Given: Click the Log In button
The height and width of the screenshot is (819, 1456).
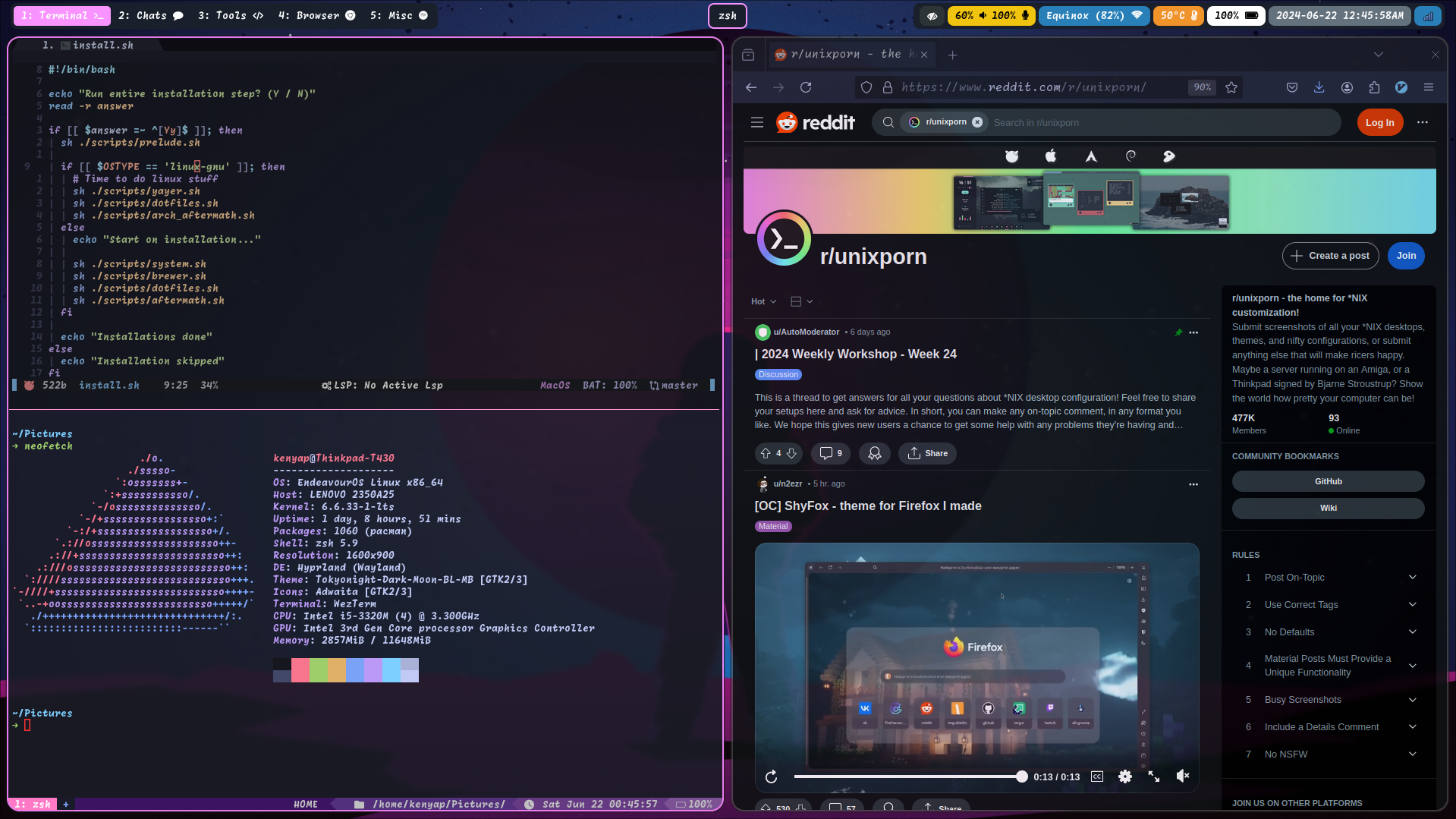Looking at the screenshot, I should (1379, 122).
